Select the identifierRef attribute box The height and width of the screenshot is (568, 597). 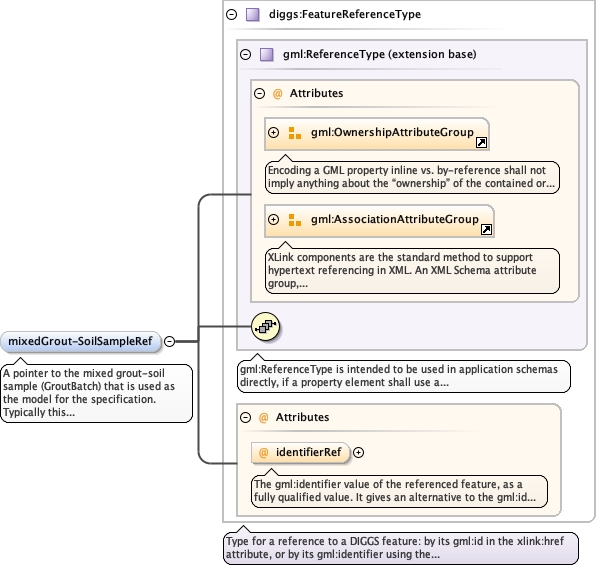click(x=300, y=453)
